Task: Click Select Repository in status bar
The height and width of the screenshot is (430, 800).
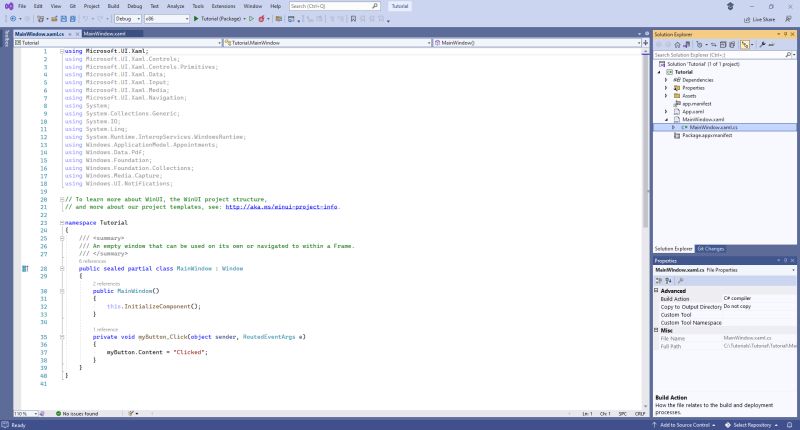Action: [752, 425]
